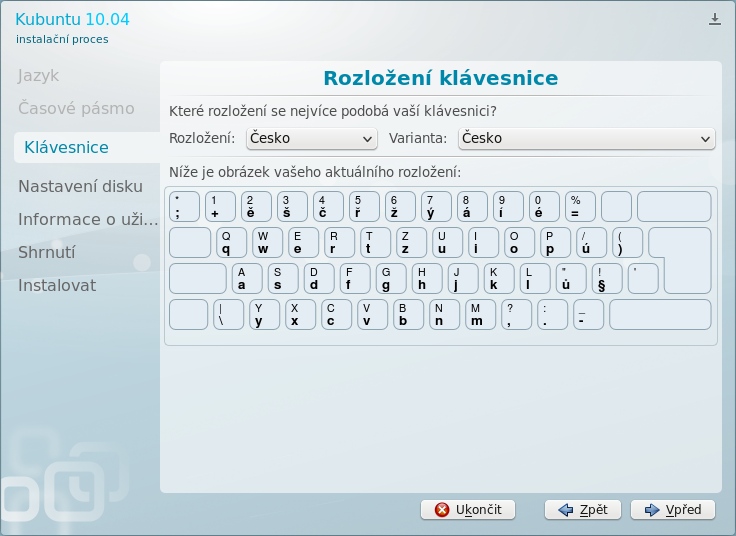Click the W key on keyboard preview
This screenshot has width=736, height=536.
click(x=268, y=243)
